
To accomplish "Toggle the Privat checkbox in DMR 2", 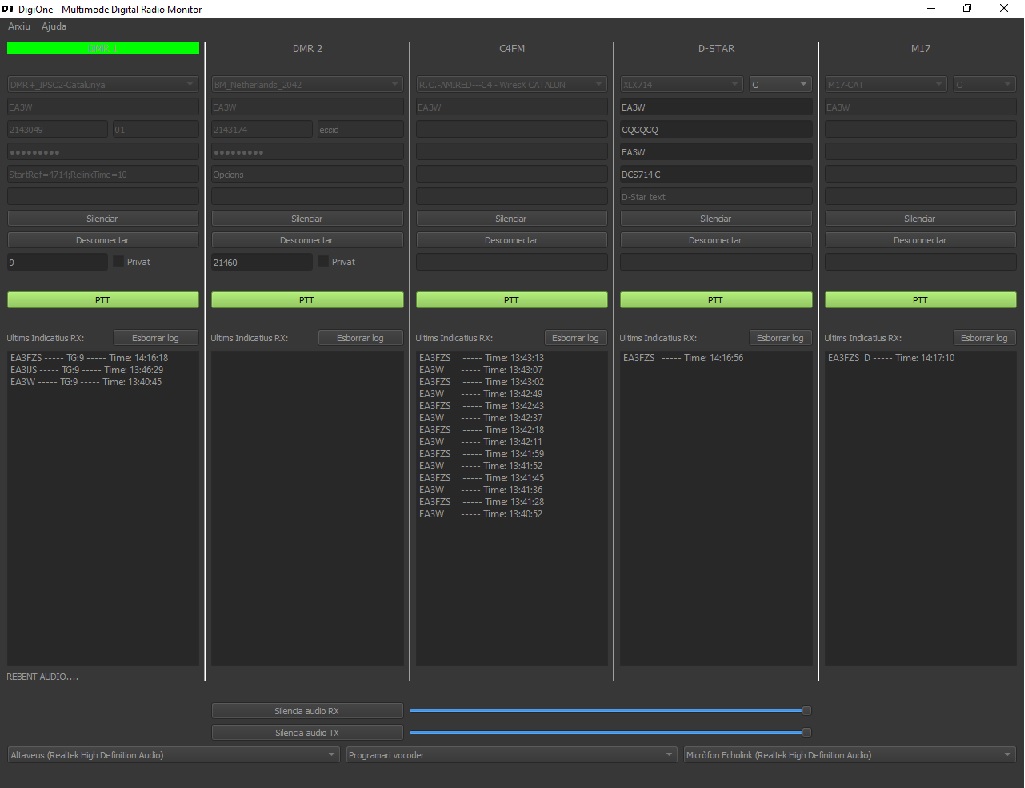I will click(x=323, y=262).
